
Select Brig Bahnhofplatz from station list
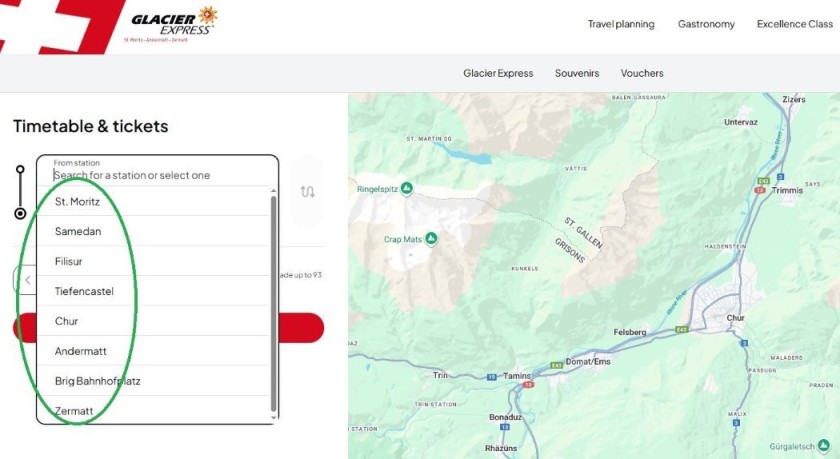point(153,381)
